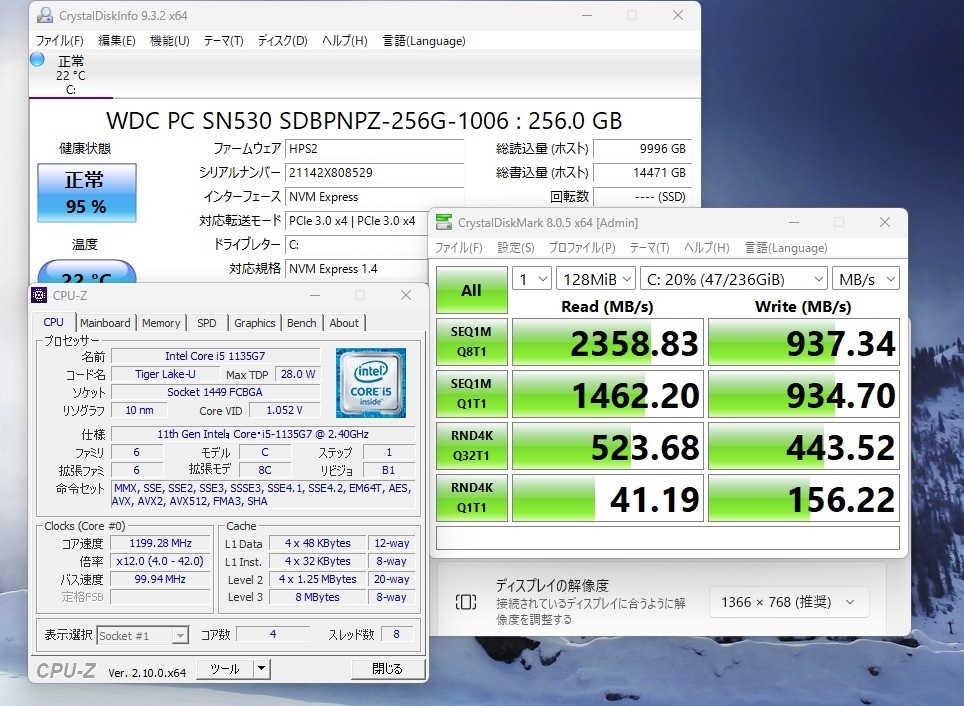The width and height of the screenshot is (964, 706).
Task: Switch to the Bench tab in CPU-Z
Action: (301, 323)
